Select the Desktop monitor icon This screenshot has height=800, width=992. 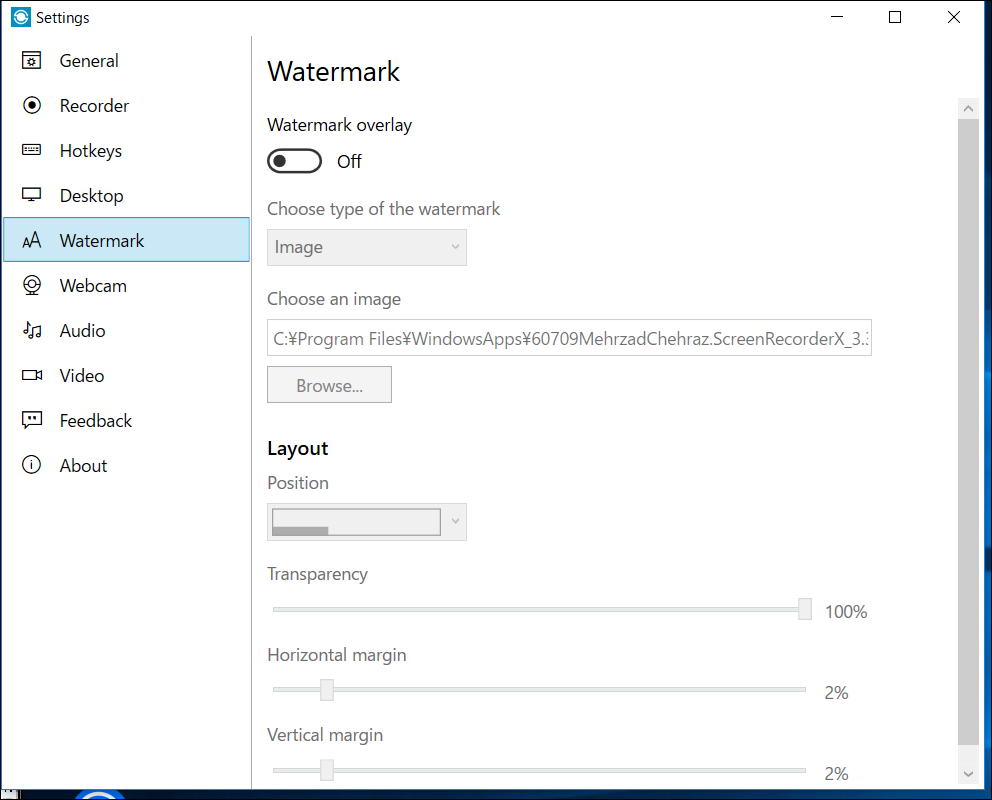click(30, 195)
